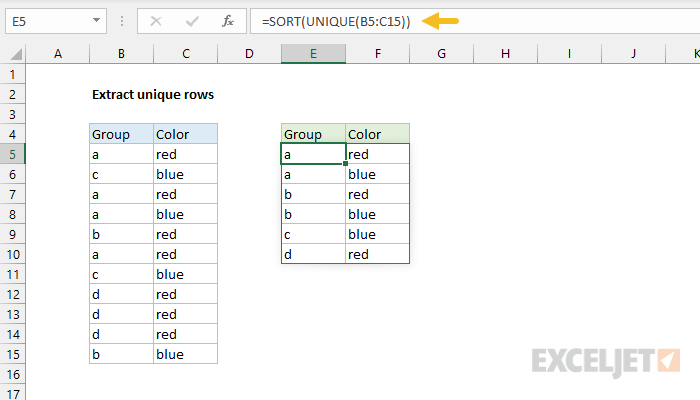The image size is (700, 400).
Task: Click the formula bar expand dots handle
Action: [x=122, y=21]
